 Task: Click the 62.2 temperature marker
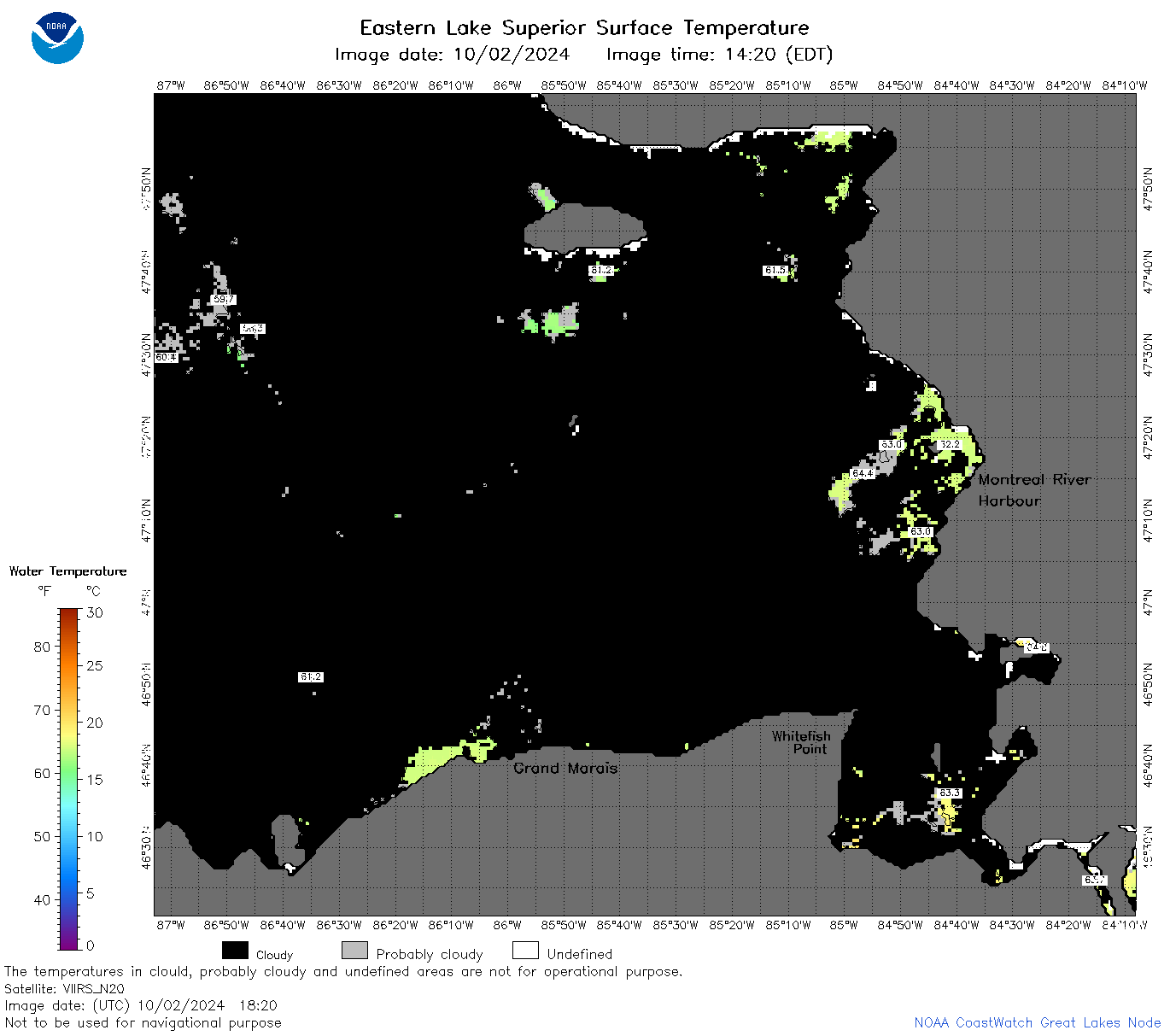(950, 444)
